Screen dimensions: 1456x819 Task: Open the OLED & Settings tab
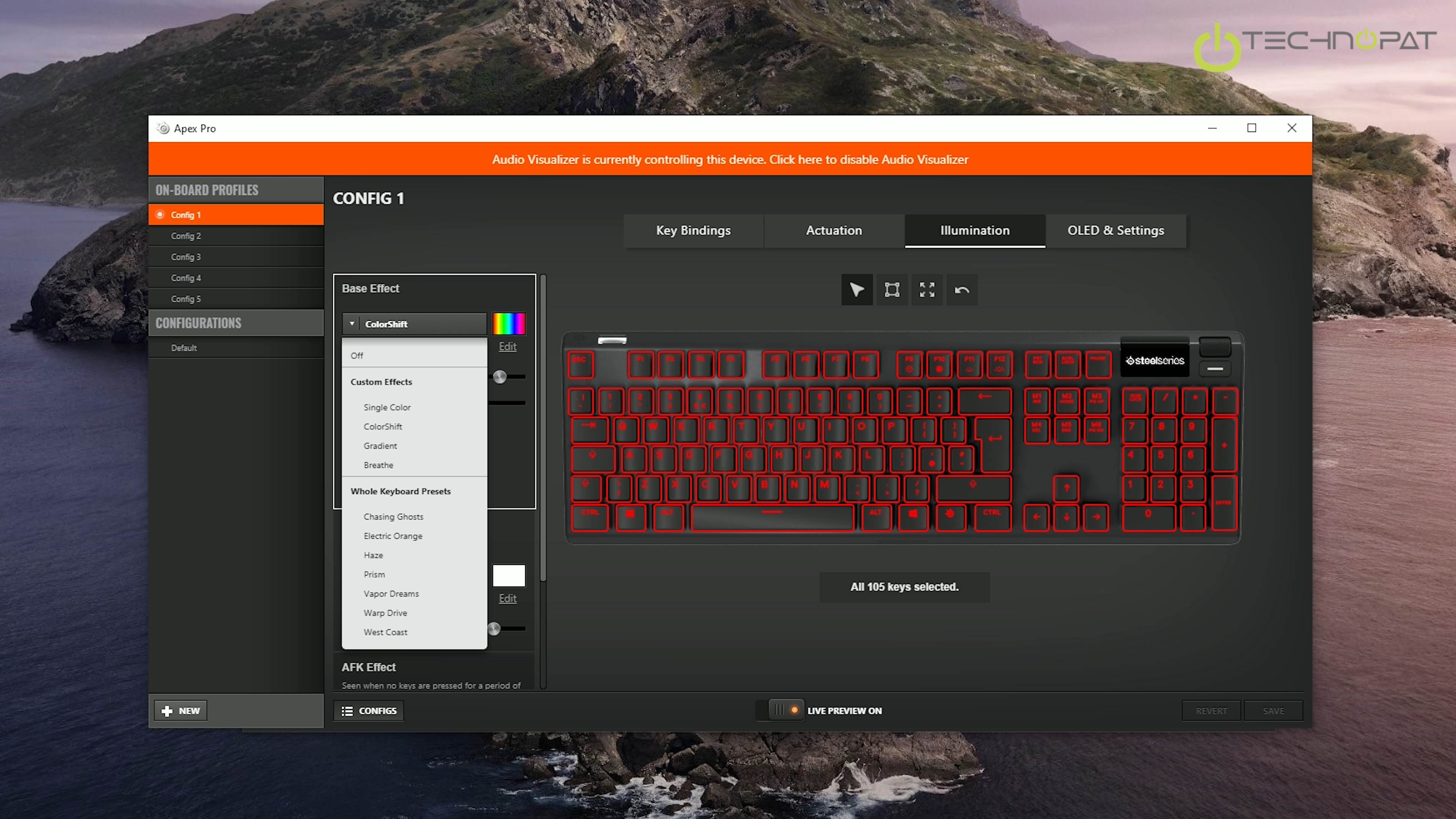[1115, 231]
